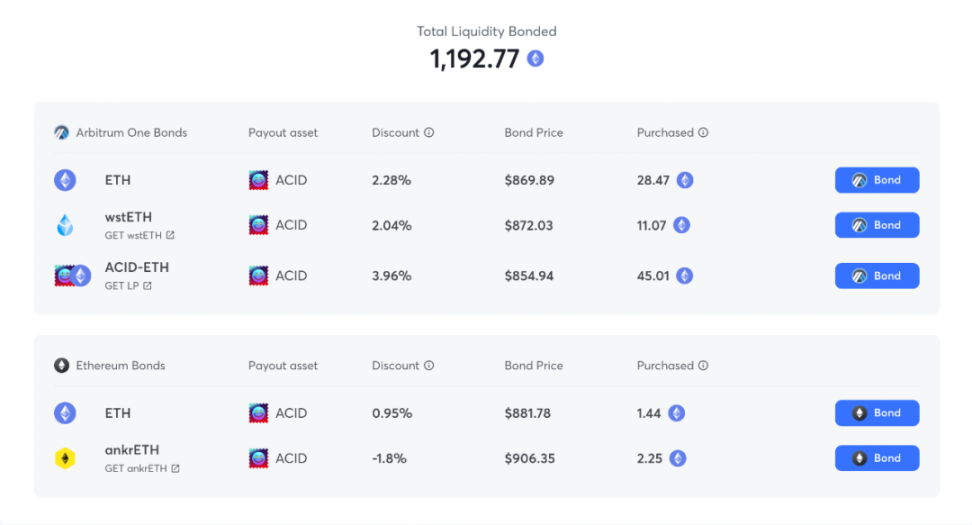Click the Discount info icon in Arbitrum section
The image size is (972, 525).
coord(429,133)
